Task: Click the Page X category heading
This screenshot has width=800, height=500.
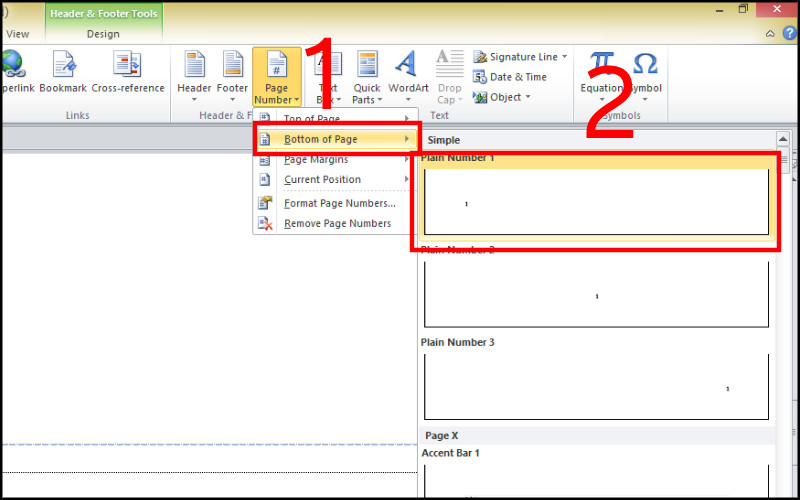Action: pyautogui.click(x=442, y=436)
